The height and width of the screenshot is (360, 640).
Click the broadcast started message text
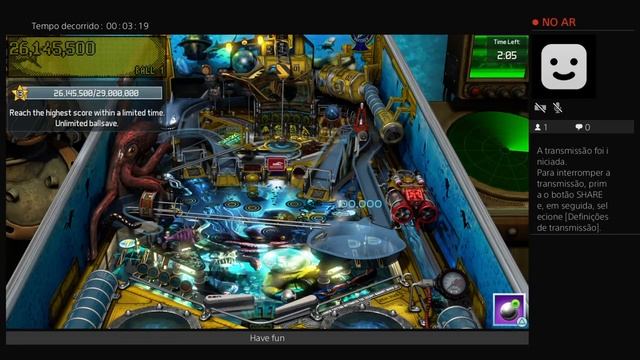(x=573, y=189)
